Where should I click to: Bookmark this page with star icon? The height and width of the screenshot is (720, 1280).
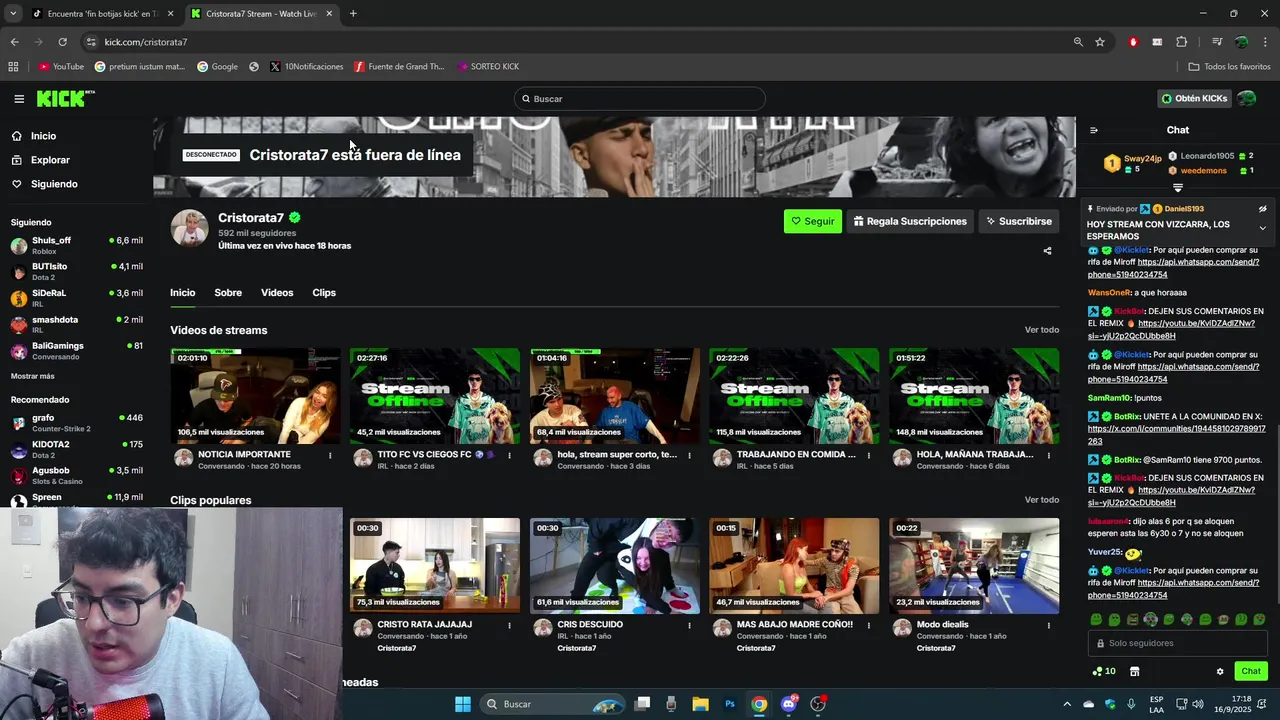[x=1100, y=42]
